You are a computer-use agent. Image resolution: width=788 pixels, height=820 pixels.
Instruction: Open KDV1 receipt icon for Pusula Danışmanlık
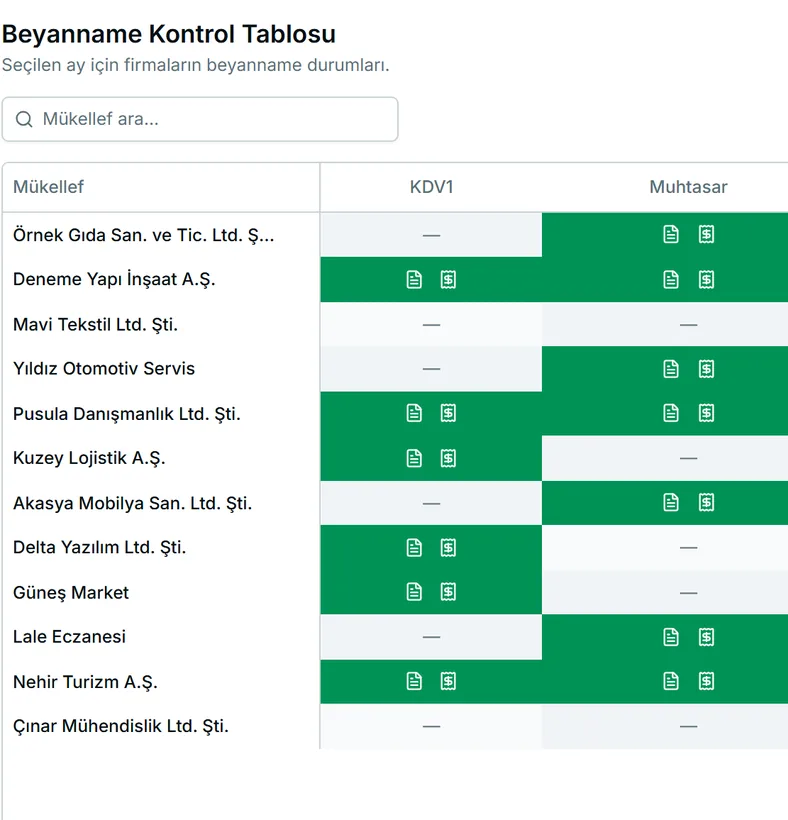coord(448,413)
